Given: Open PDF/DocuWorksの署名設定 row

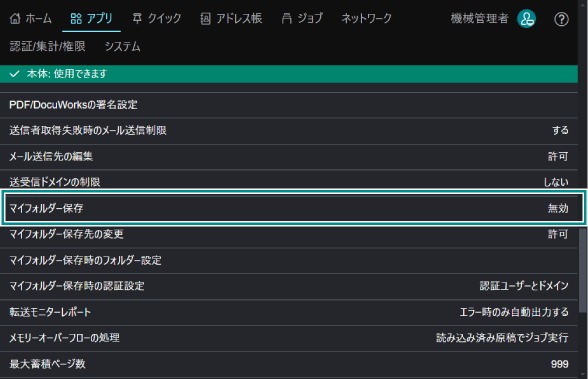Looking at the screenshot, I should pyautogui.click(x=289, y=105).
